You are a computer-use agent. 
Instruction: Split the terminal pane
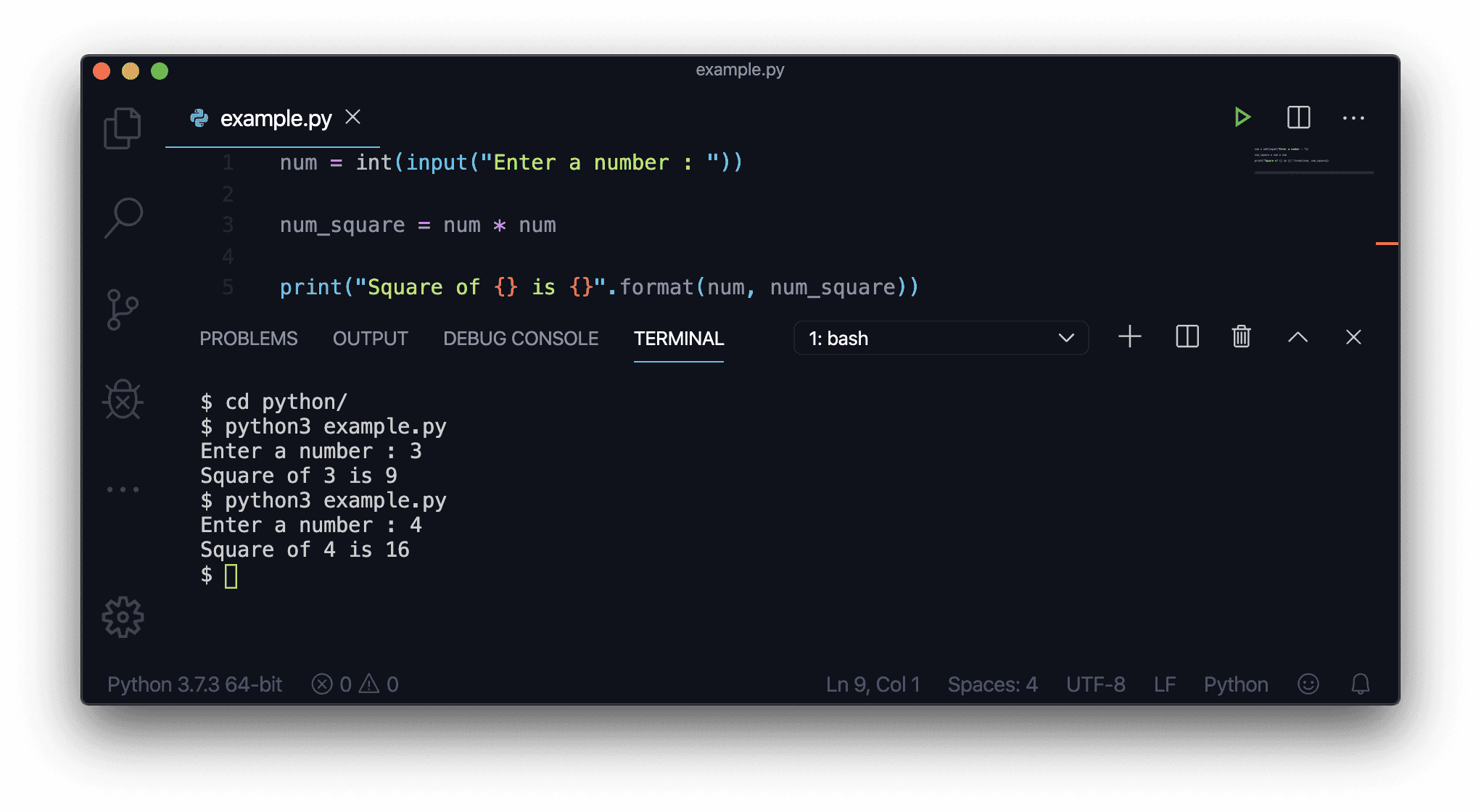1187,337
